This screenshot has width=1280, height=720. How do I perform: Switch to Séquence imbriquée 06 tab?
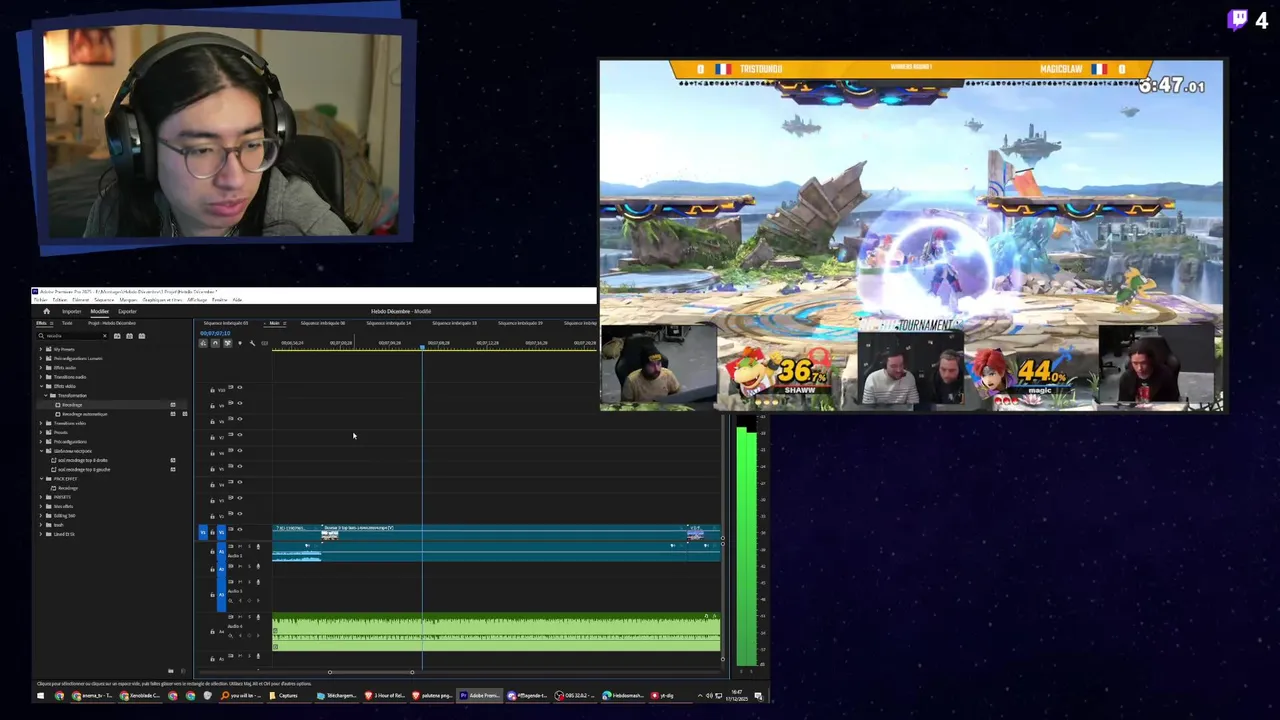[323, 323]
